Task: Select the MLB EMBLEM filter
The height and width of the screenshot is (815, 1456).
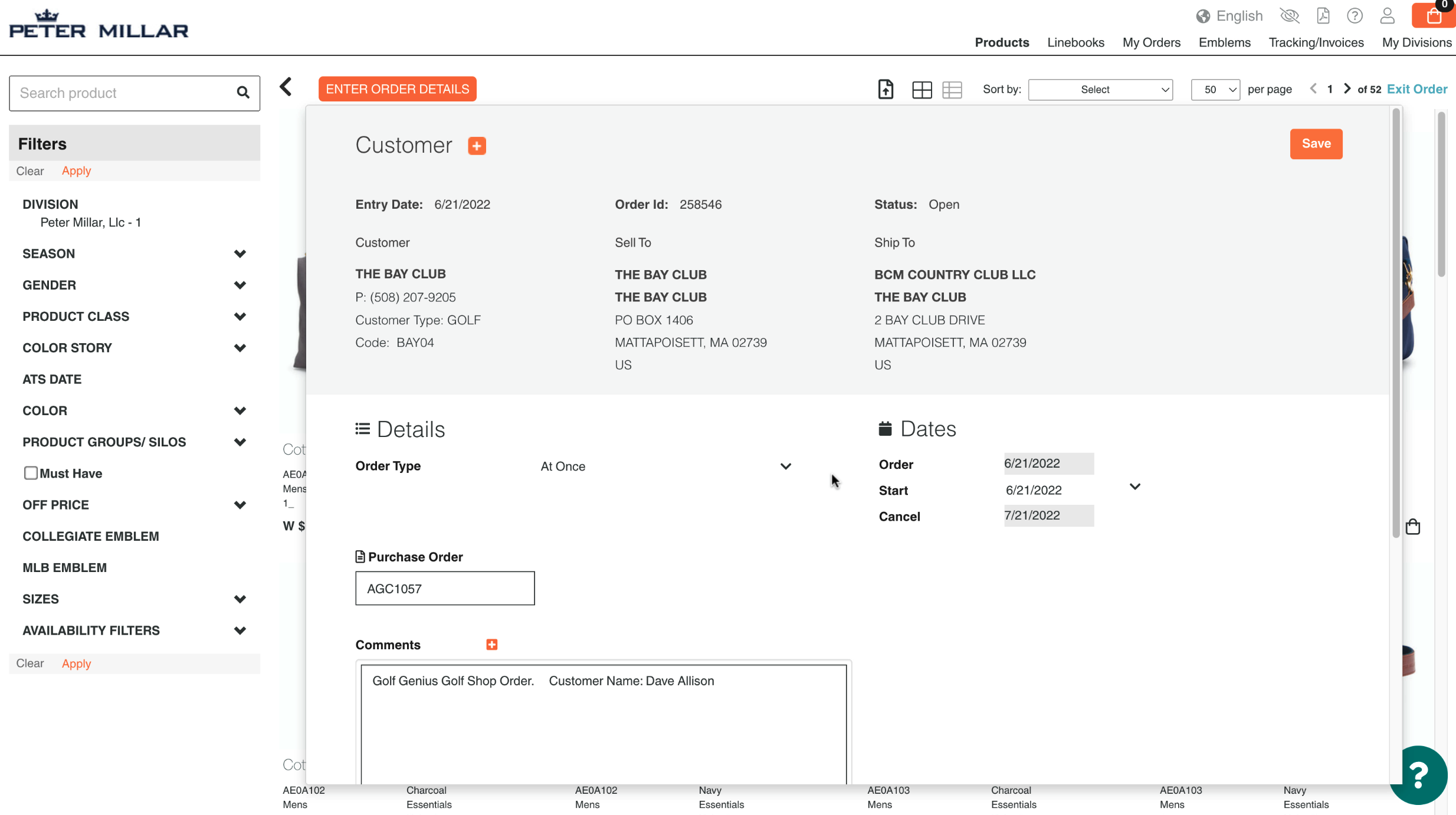Action: [65, 567]
